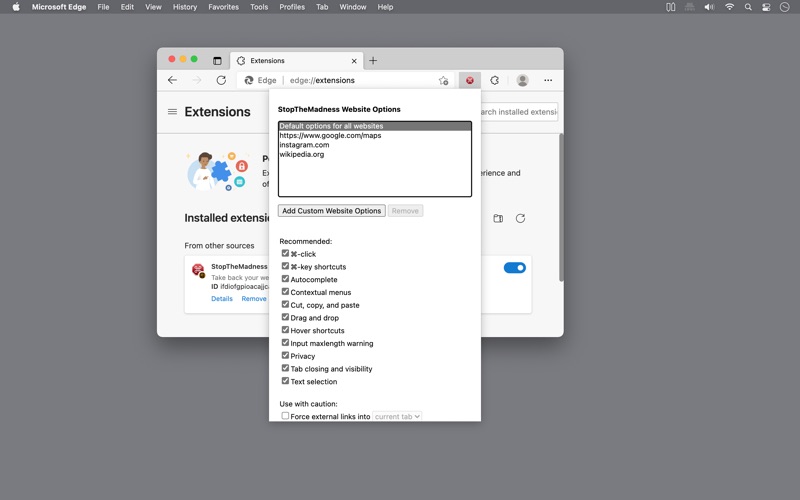
Task: Add this page to favorites star icon
Action: (x=443, y=80)
